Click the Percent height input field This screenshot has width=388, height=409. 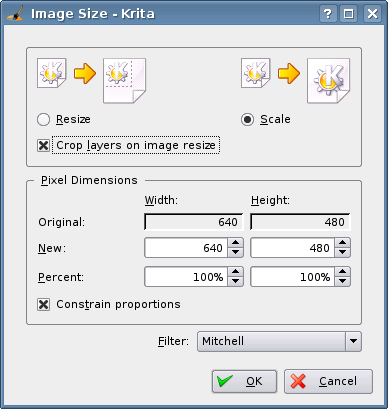[x=293, y=277]
